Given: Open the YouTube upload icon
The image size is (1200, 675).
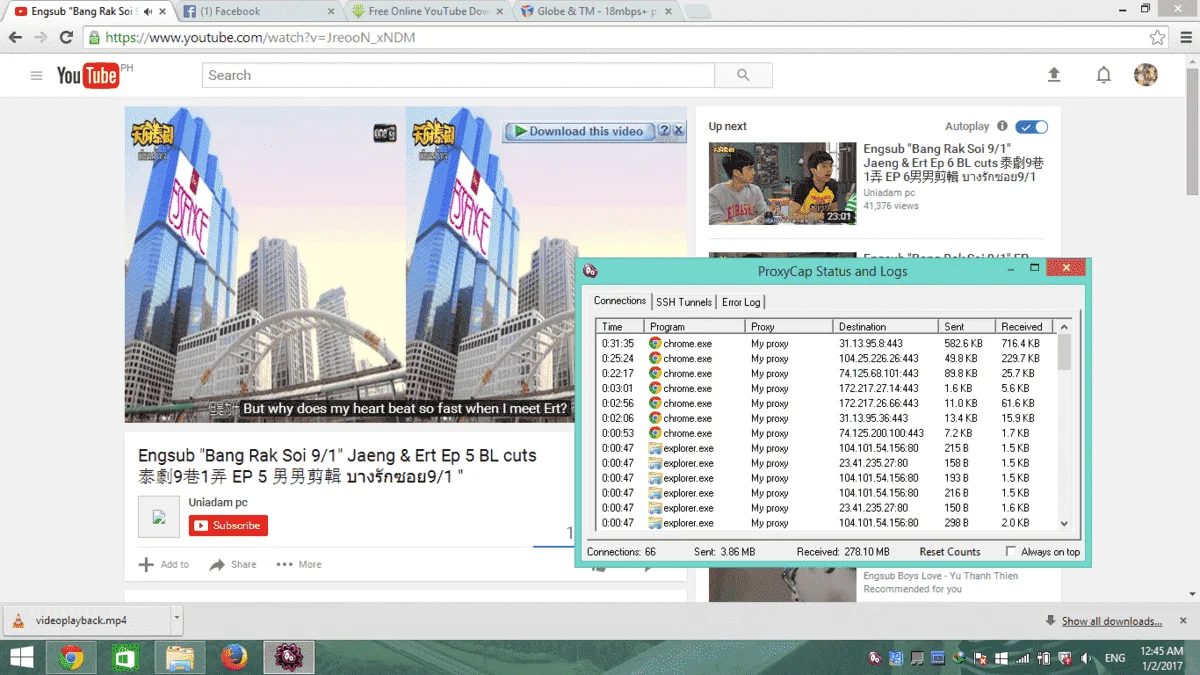Looking at the screenshot, I should click(1054, 75).
